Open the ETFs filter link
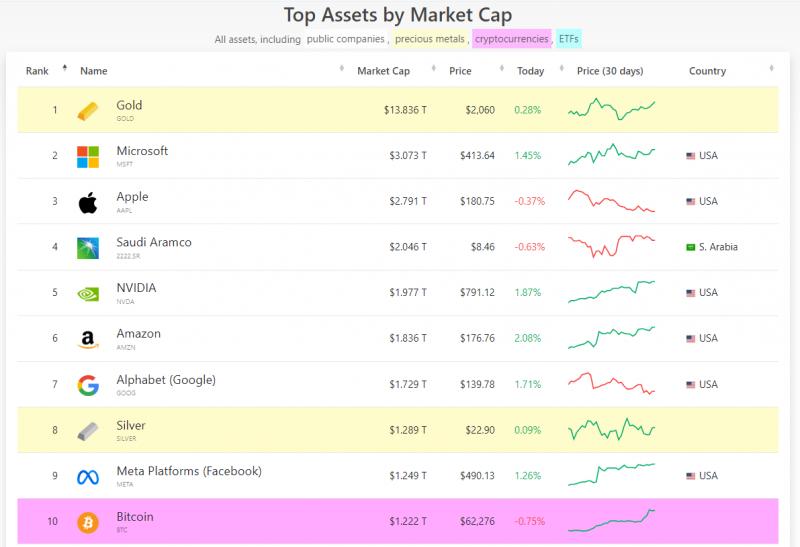800x547 pixels. coord(568,39)
